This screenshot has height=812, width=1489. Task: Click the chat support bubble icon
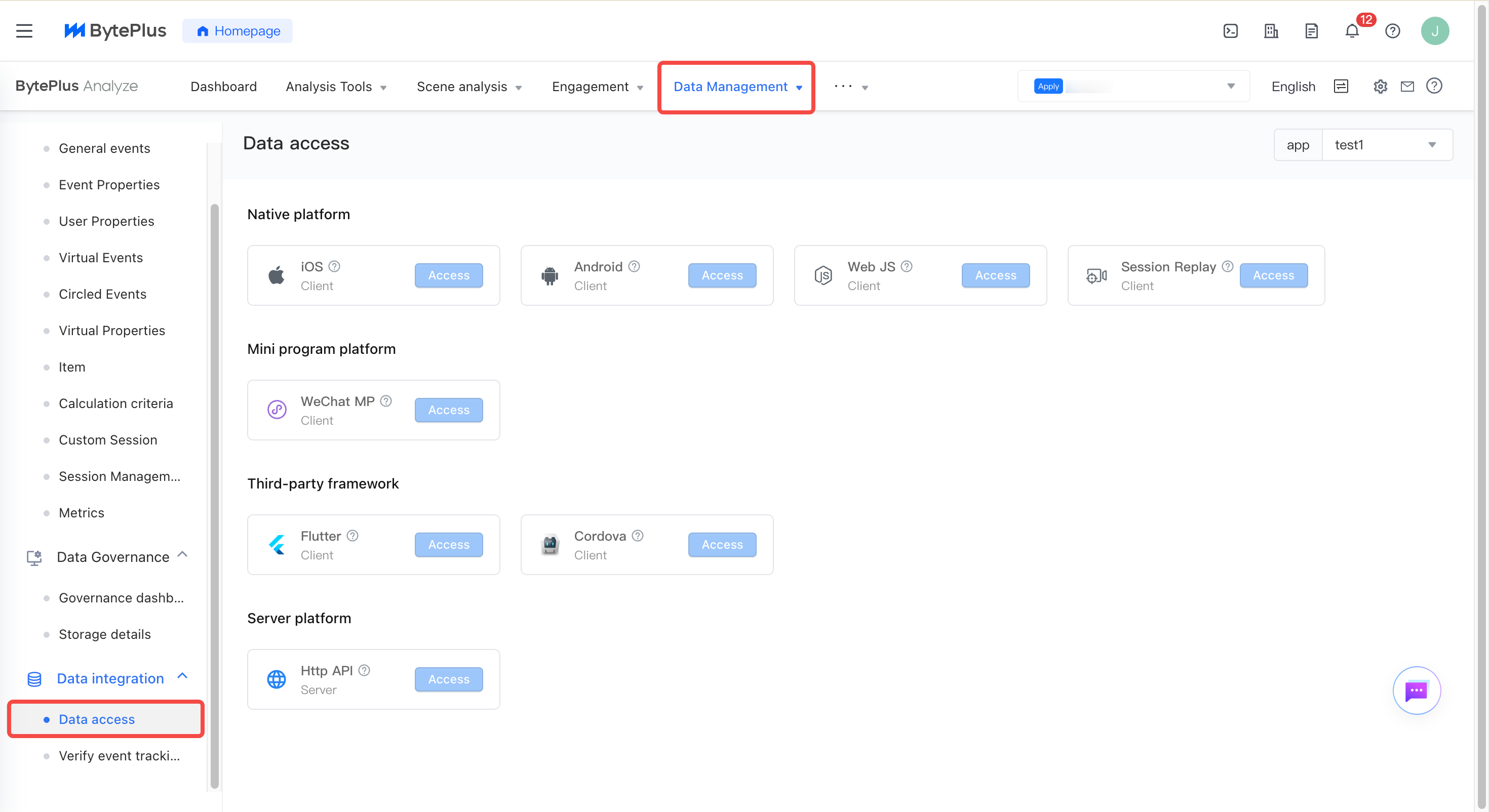1416,690
